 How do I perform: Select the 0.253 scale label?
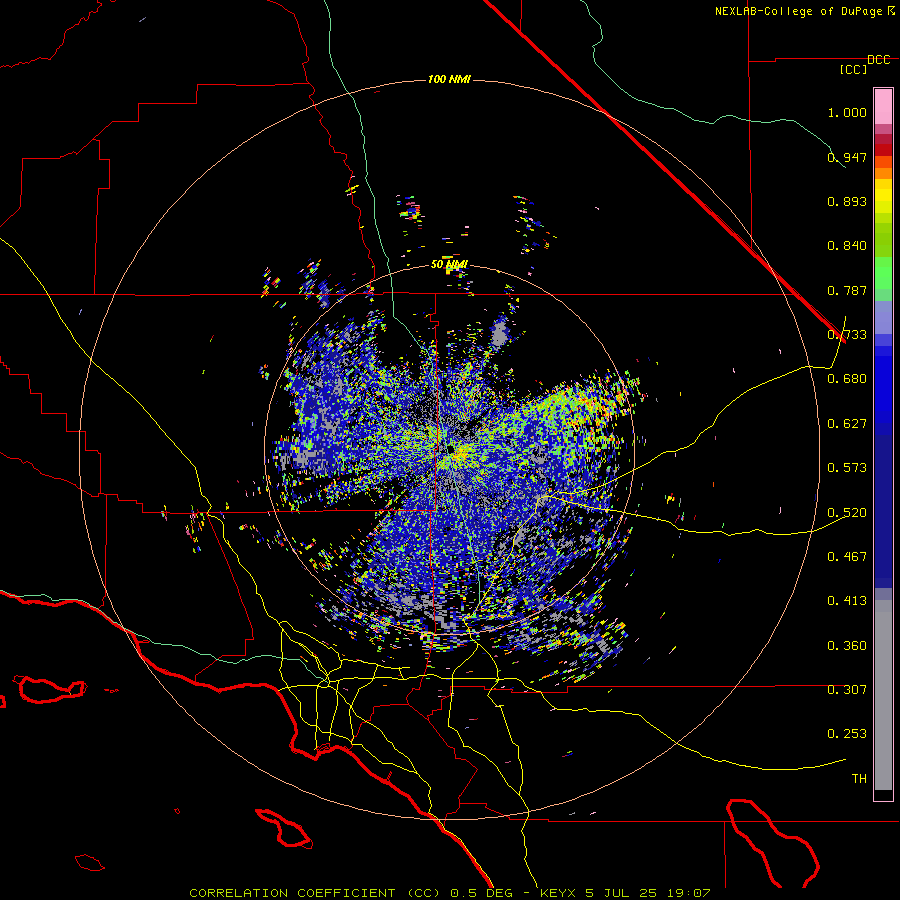click(x=847, y=734)
